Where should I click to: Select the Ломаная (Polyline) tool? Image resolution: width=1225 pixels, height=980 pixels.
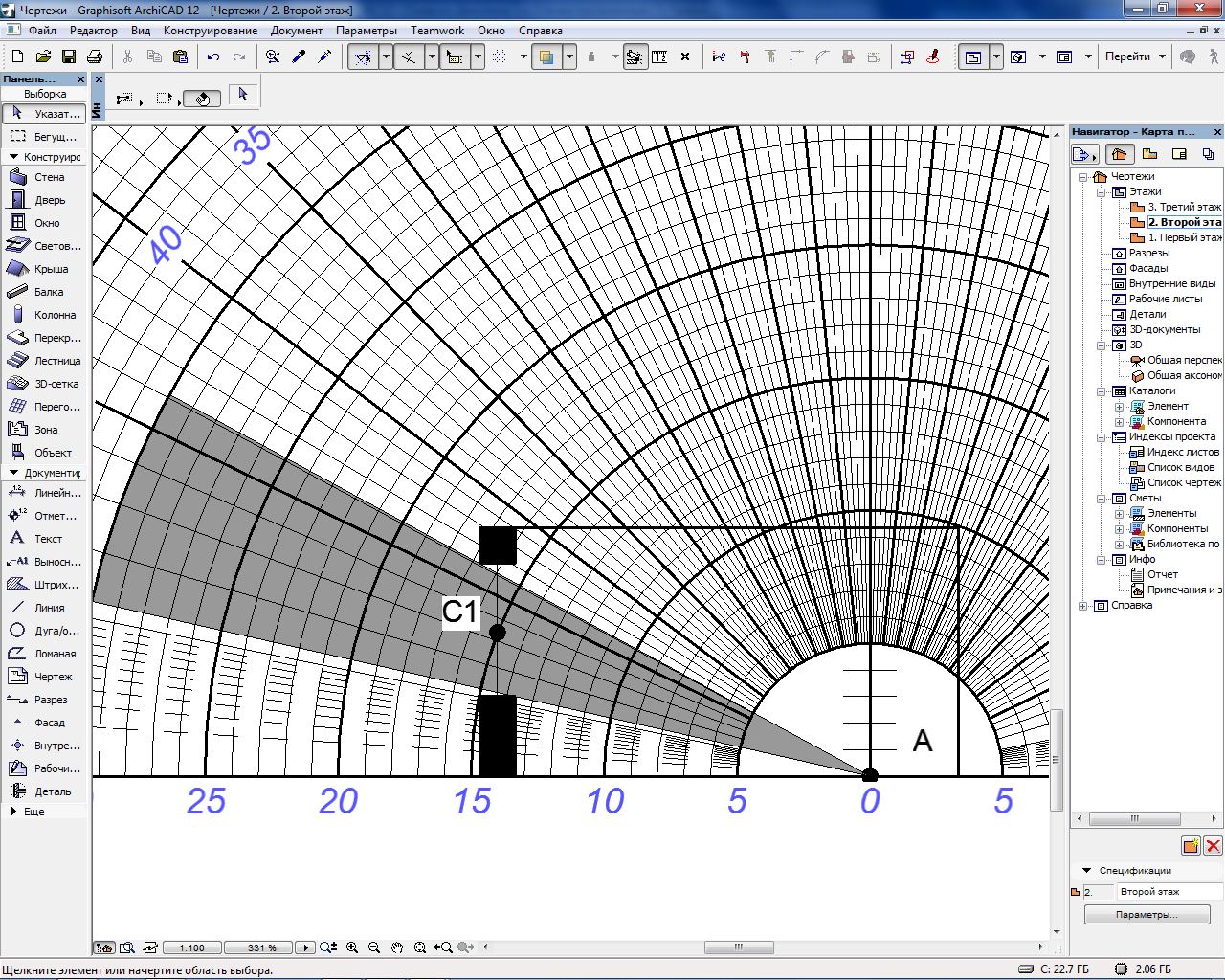click(x=44, y=654)
